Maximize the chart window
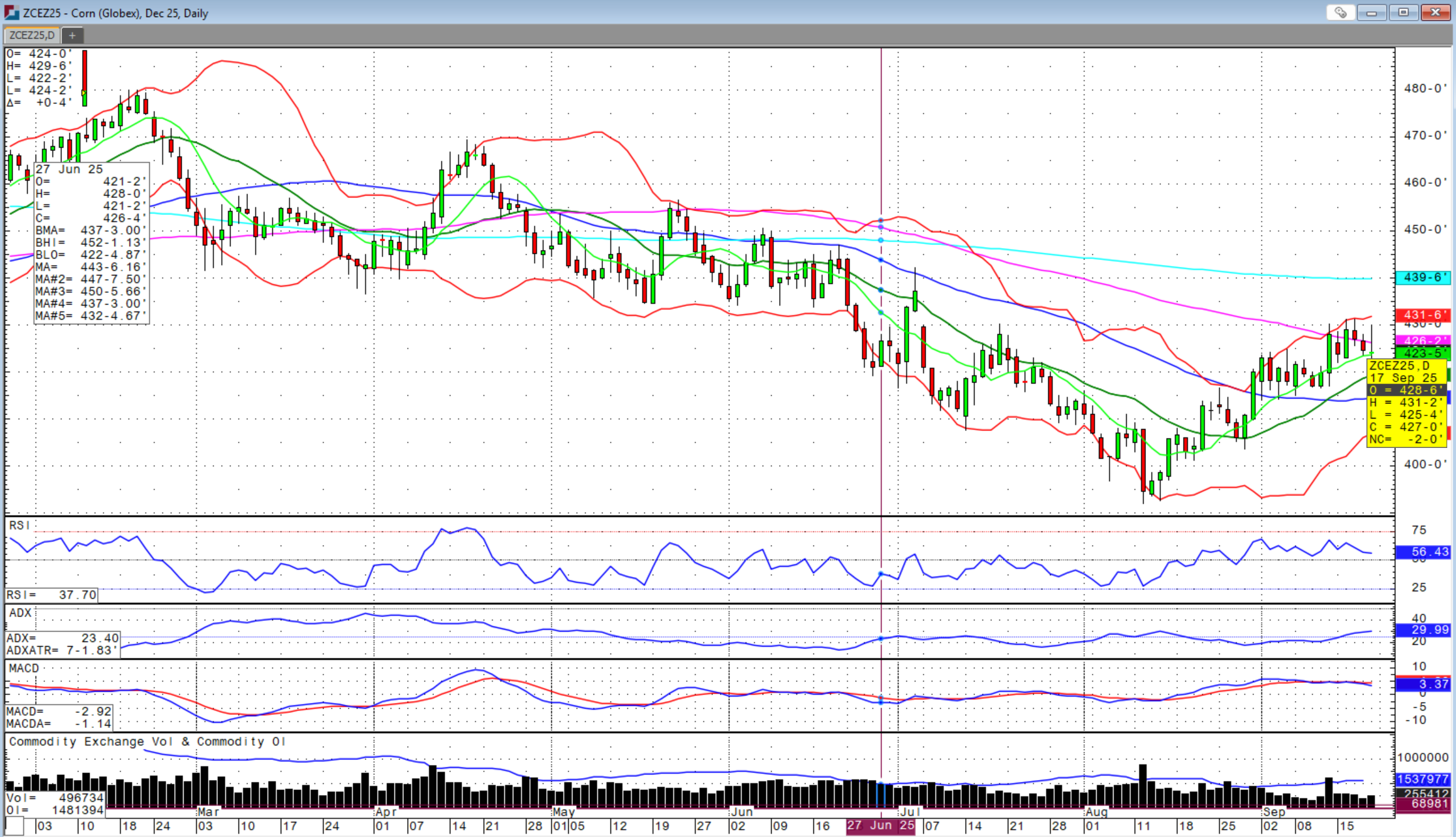The height and width of the screenshot is (837, 1456). point(1403,13)
